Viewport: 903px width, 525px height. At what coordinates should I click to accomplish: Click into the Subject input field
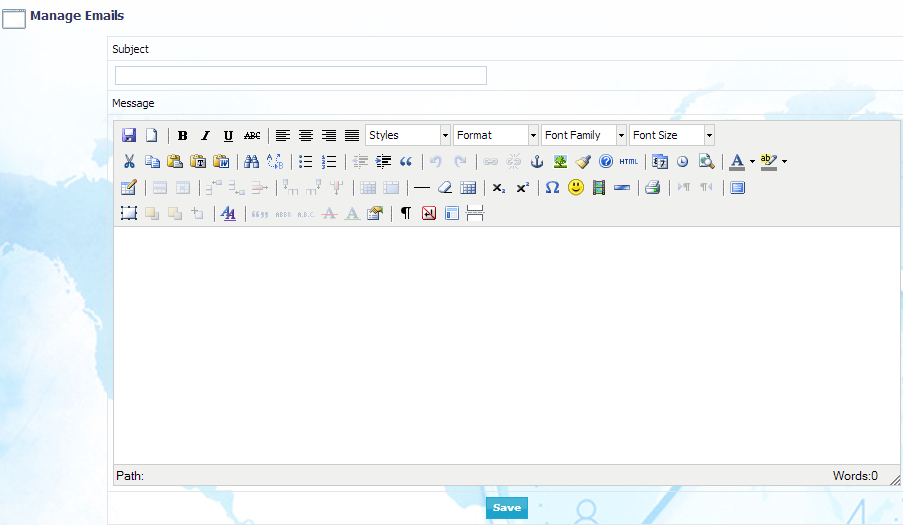click(x=301, y=75)
